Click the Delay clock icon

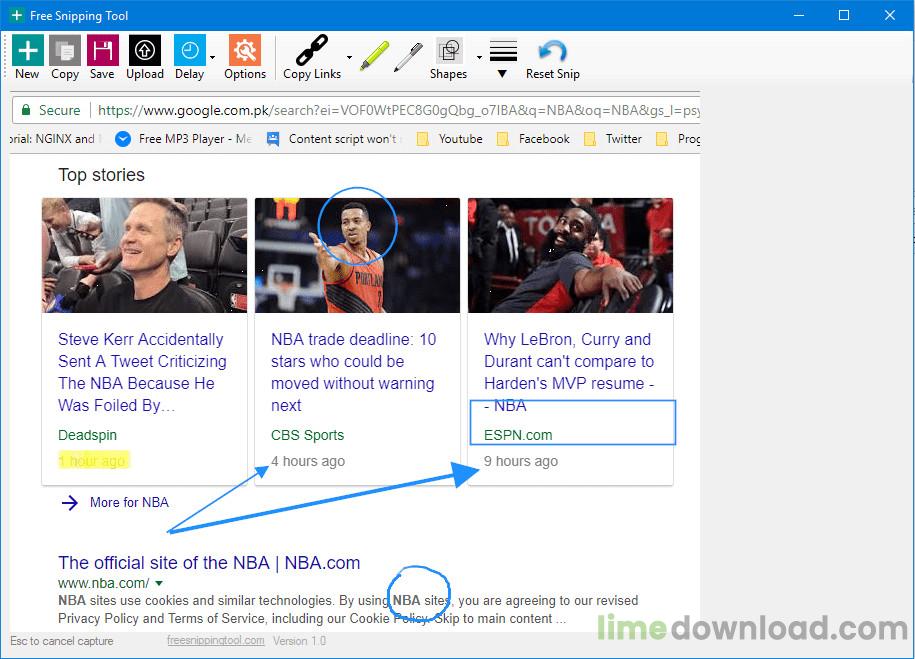[190, 50]
